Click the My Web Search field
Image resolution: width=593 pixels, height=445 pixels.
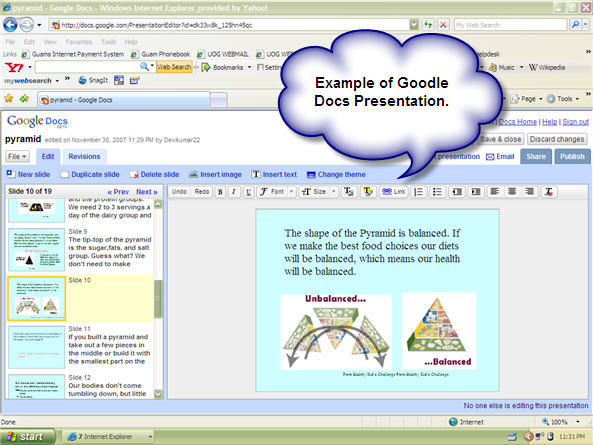[510, 25]
